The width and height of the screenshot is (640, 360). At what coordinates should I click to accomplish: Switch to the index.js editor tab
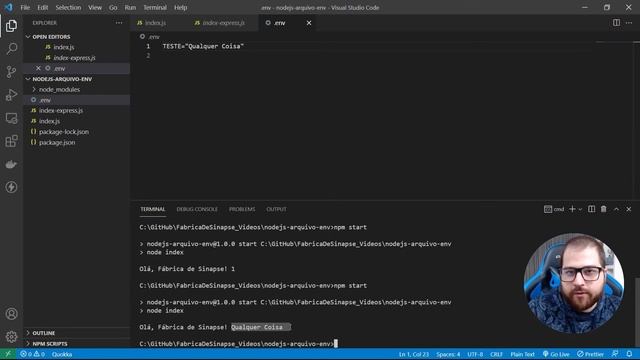156,23
